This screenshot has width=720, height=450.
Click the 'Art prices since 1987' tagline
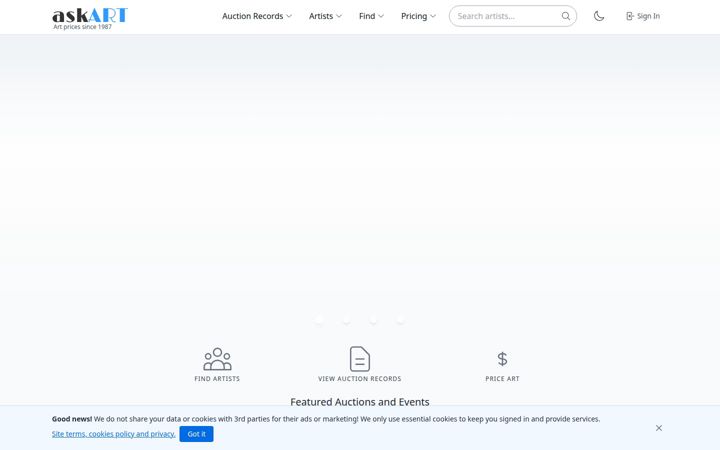pos(83,27)
